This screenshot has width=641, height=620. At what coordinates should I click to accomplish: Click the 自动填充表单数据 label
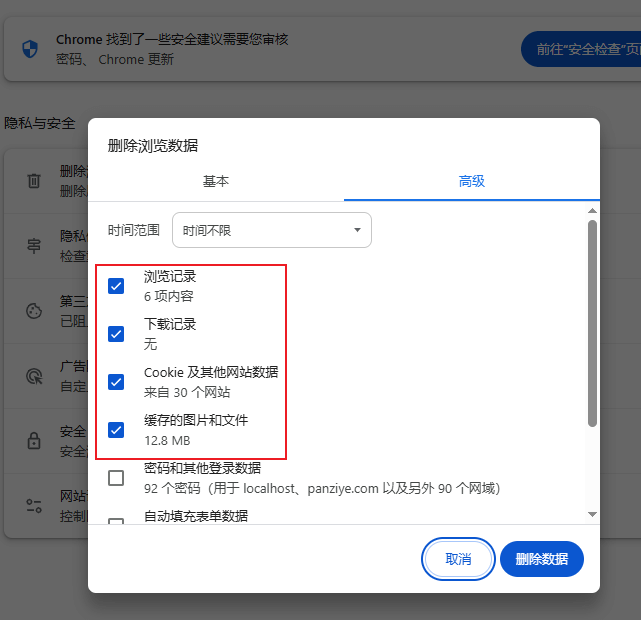tap(196, 516)
